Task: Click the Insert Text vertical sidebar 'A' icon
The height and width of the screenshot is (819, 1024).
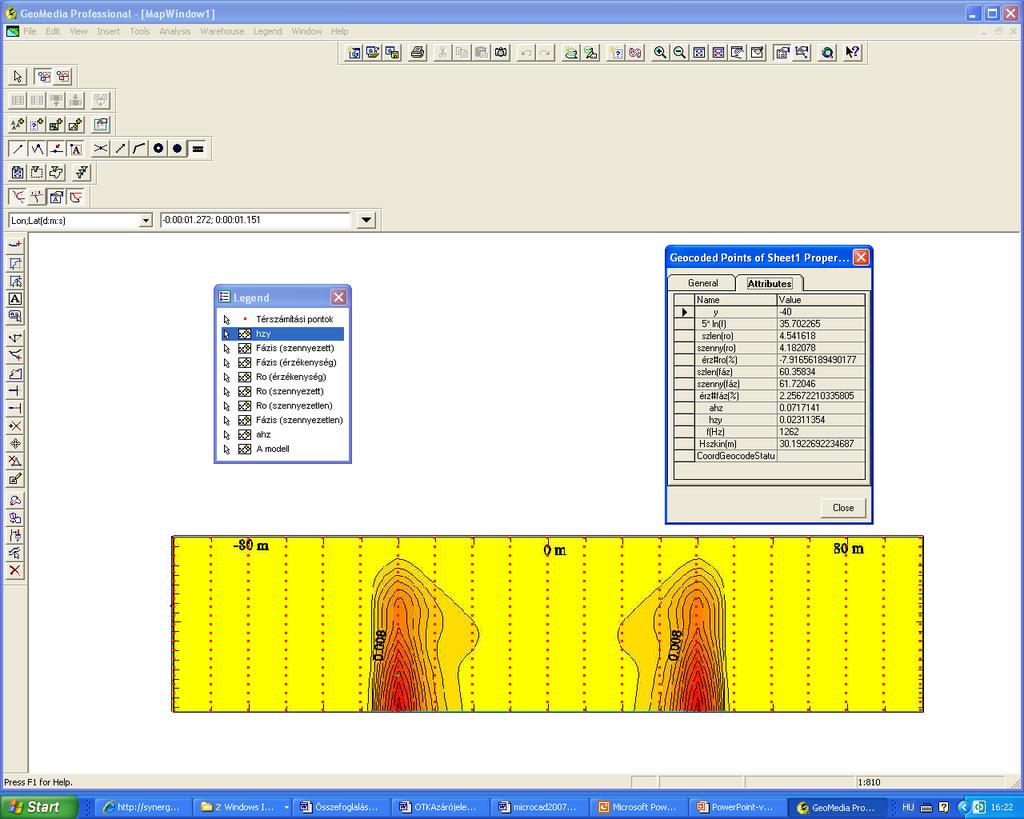Action: (15, 299)
